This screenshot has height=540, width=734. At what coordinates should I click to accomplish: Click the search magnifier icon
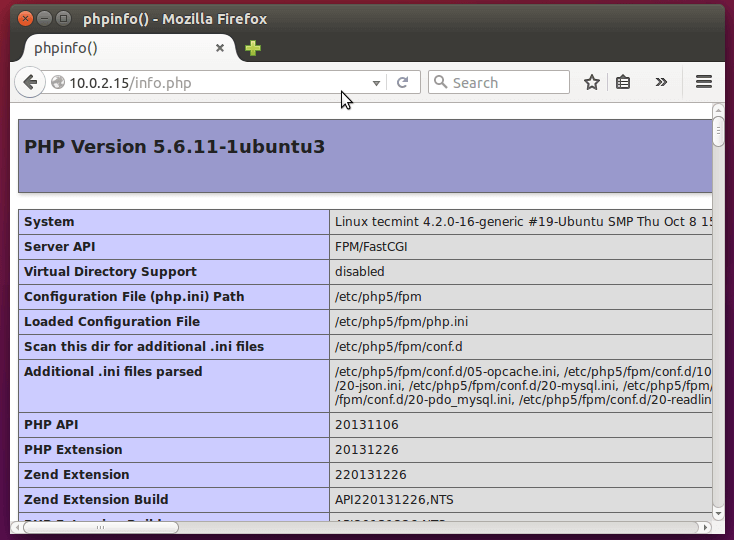pos(440,83)
